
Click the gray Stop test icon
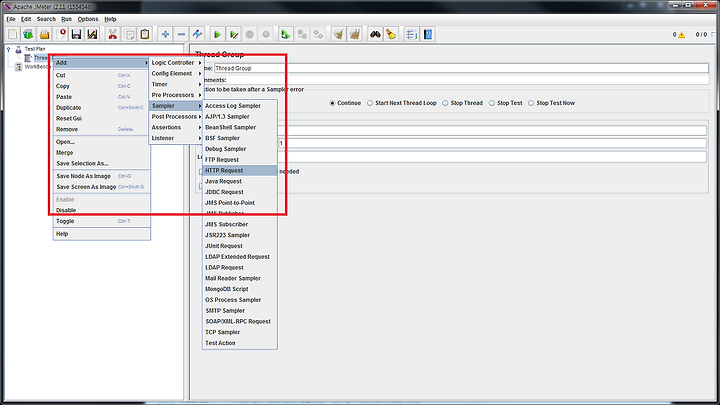click(250, 34)
